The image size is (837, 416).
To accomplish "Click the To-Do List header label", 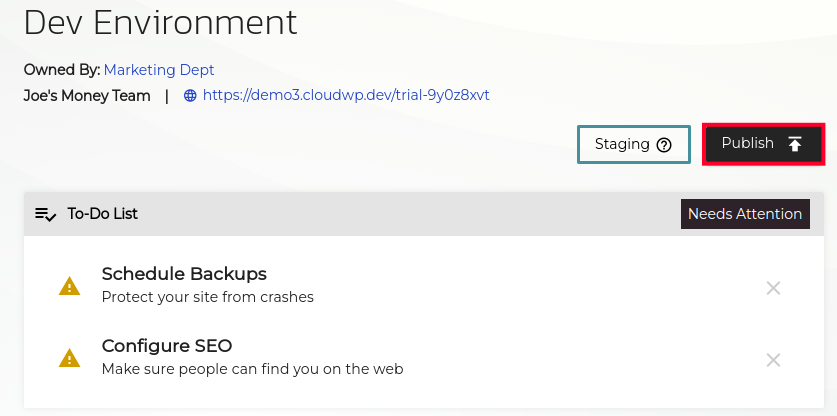I will 103,214.
